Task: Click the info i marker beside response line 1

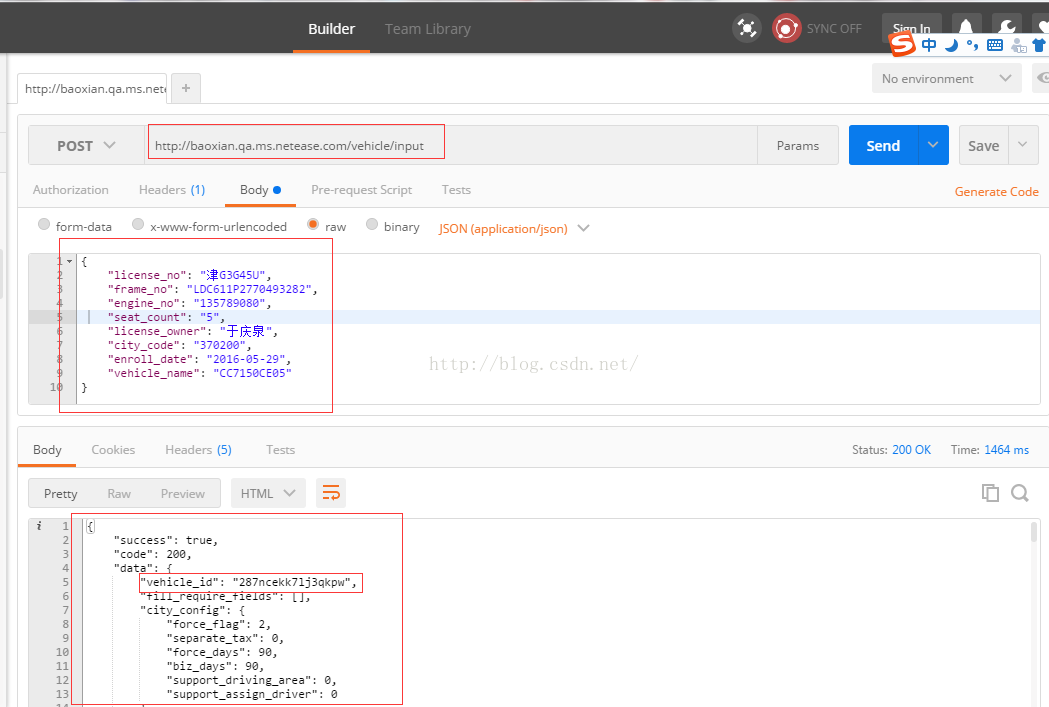Action: pos(39,526)
